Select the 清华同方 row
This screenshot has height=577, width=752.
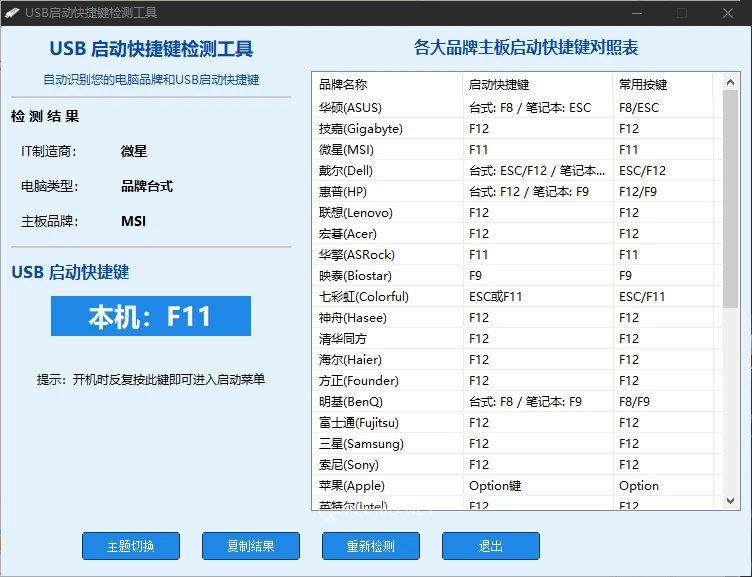[517, 339]
